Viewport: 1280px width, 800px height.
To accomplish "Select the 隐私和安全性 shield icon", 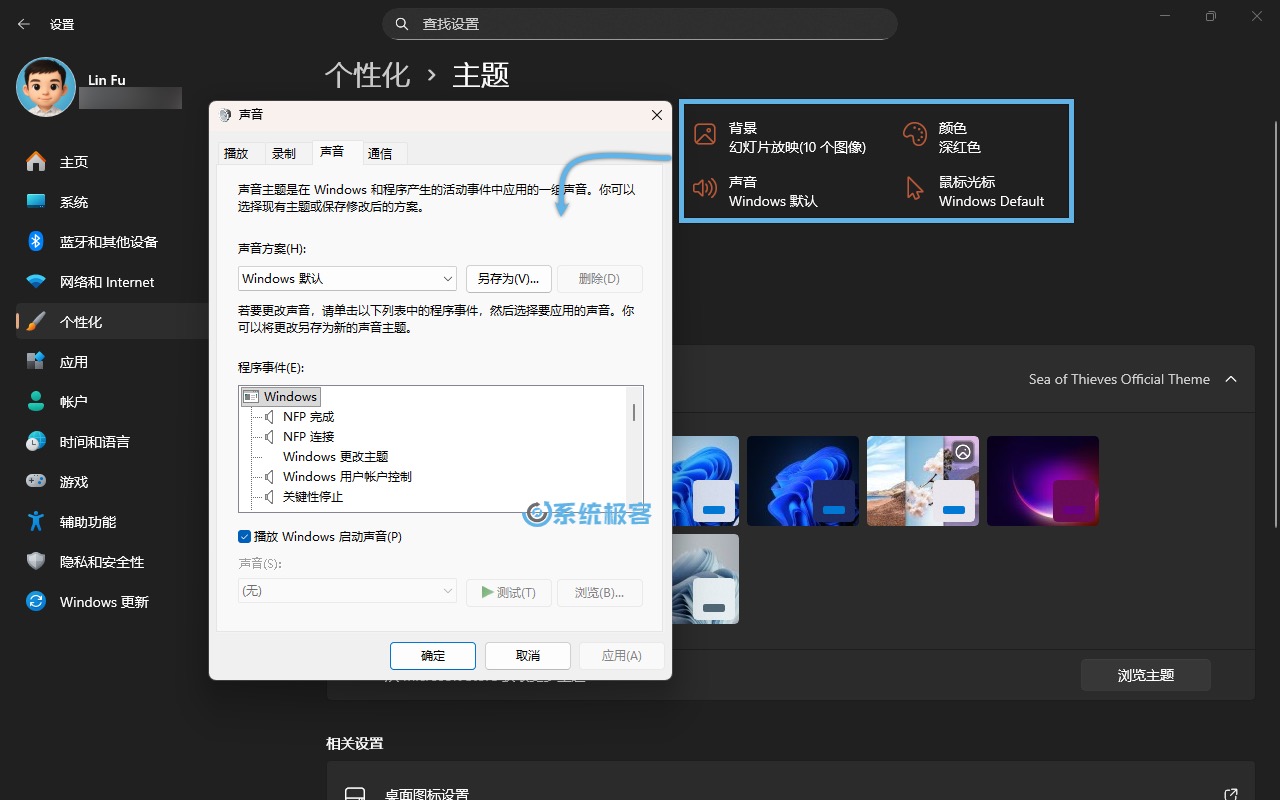I will [x=35, y=561].
